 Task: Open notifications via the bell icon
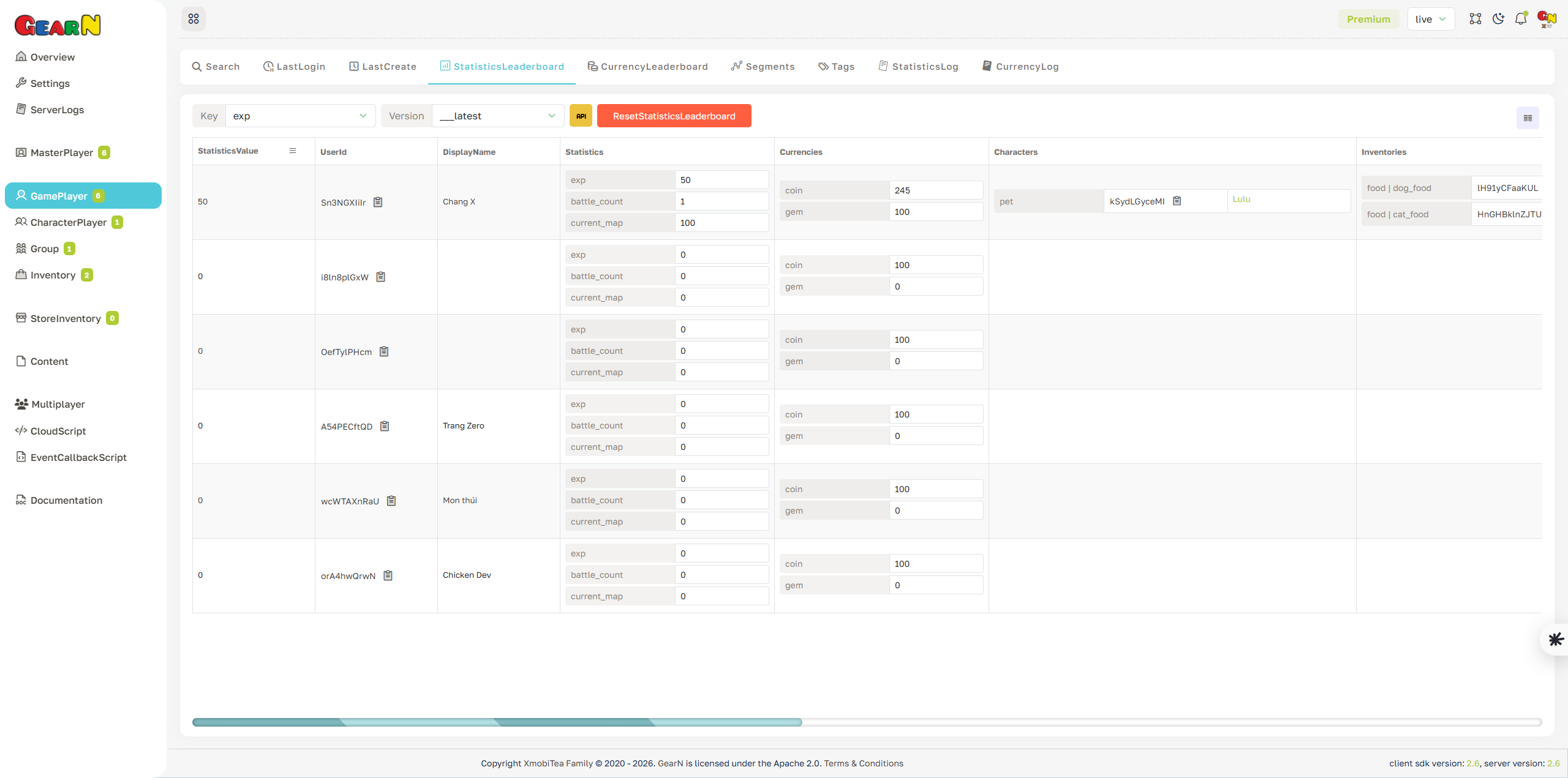coord(1520,18)
